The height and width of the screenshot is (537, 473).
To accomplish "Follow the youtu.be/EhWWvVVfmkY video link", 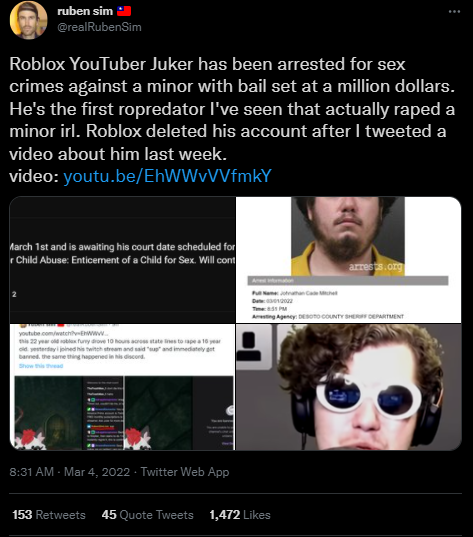I will coord(167,176).
